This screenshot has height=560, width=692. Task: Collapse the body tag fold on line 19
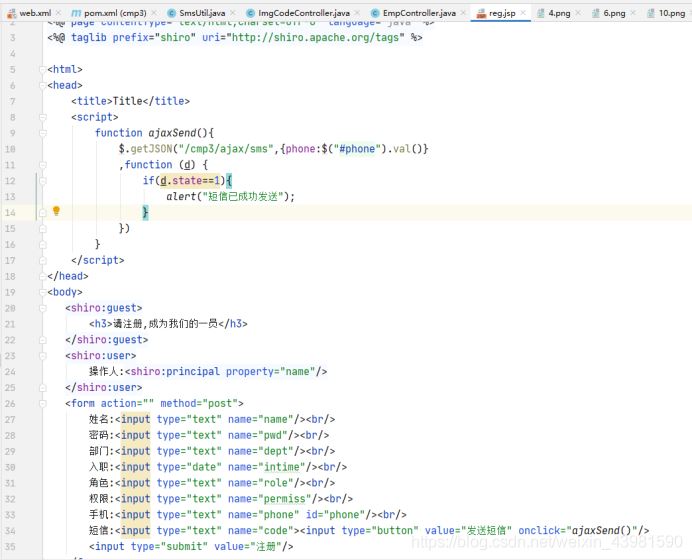click(x=43, y=292)
